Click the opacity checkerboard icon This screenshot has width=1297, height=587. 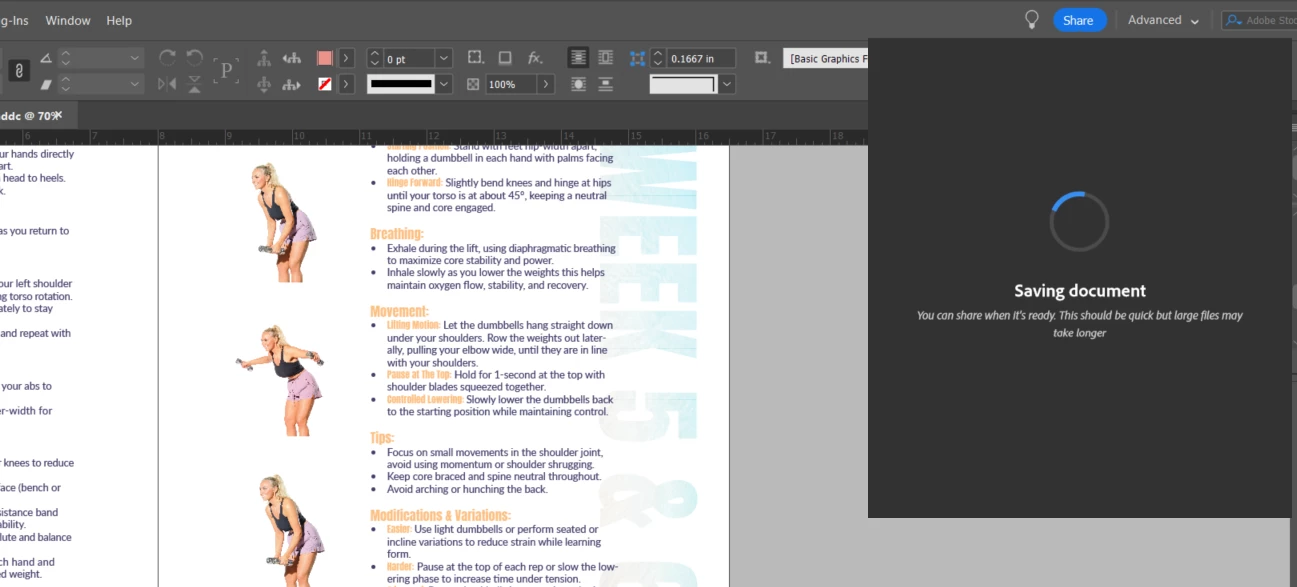[473, 84]
